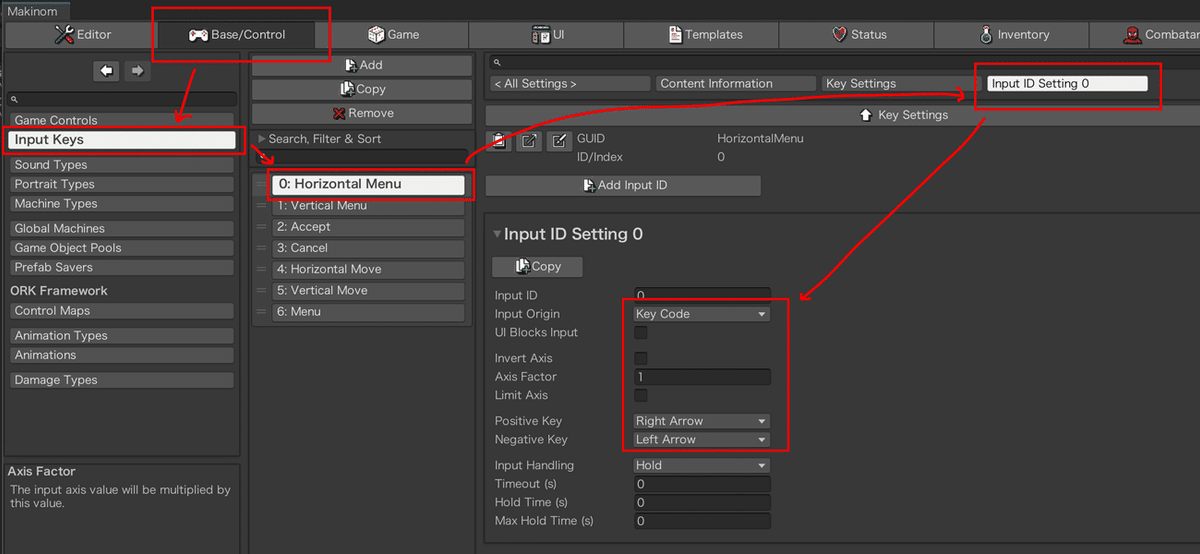This screenshot has width=1200, height=554.
Task: Switch to the Status tab
Action: point(857,34)
